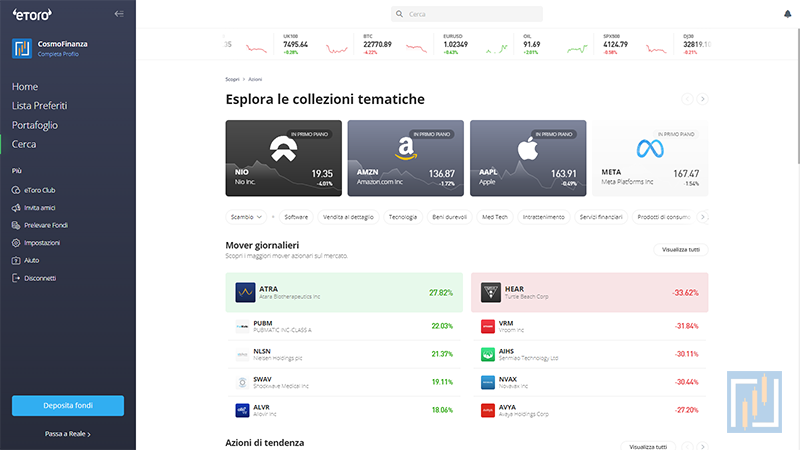Click the page vertical scrollbar

click(x=797, y=97)
